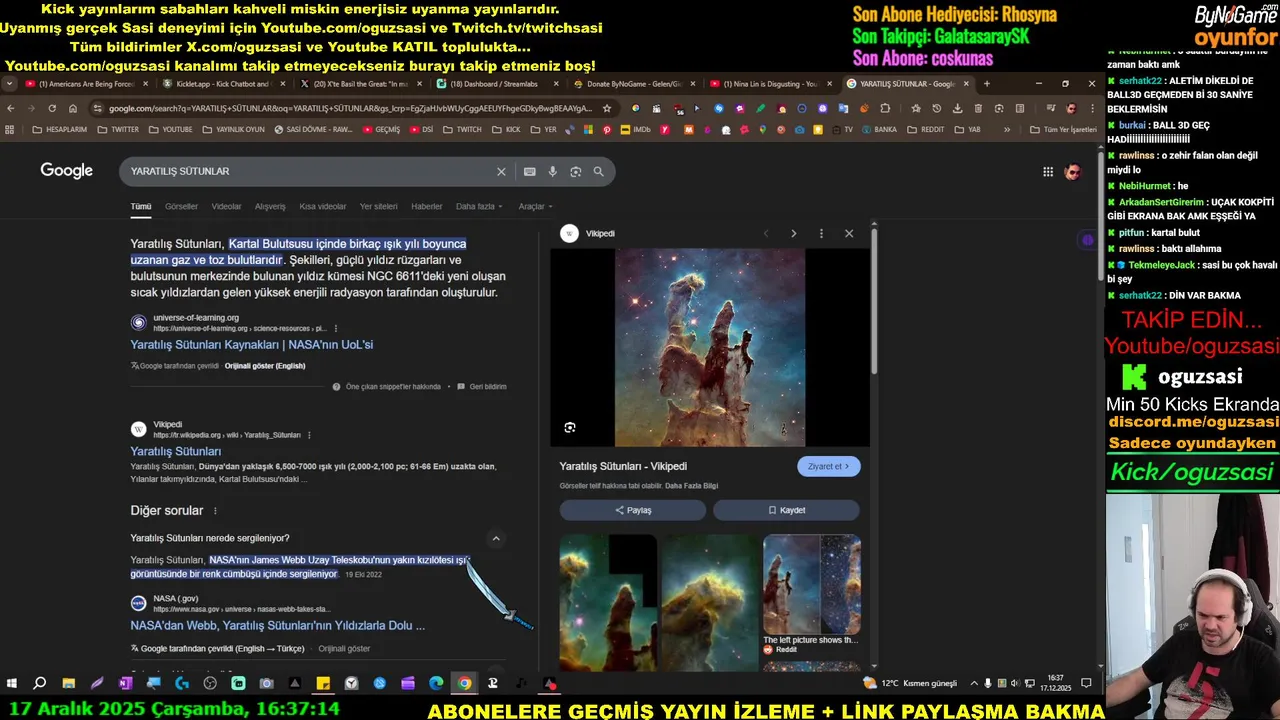The image size is (1280, 720).
Task: Open Chrome apps shortcut in bookmarks bar
Action: point(10,129)
